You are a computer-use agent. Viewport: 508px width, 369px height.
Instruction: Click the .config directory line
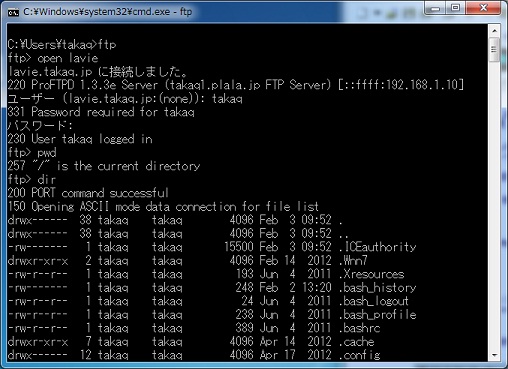pyautogui.click(x=194, y=355)
